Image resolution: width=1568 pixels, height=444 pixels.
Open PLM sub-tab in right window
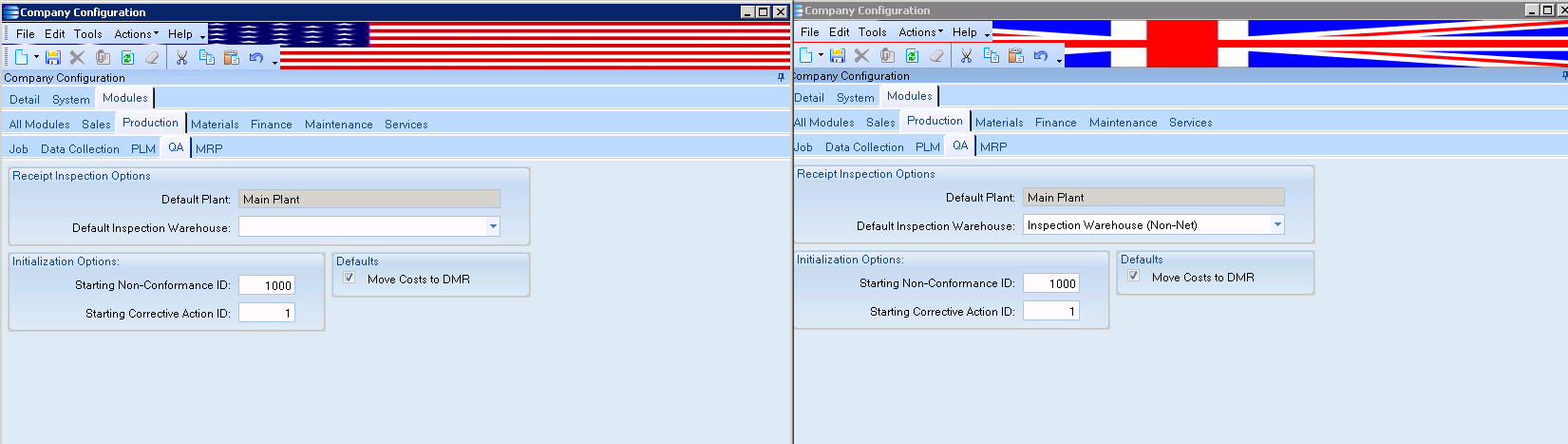[928, 146]
